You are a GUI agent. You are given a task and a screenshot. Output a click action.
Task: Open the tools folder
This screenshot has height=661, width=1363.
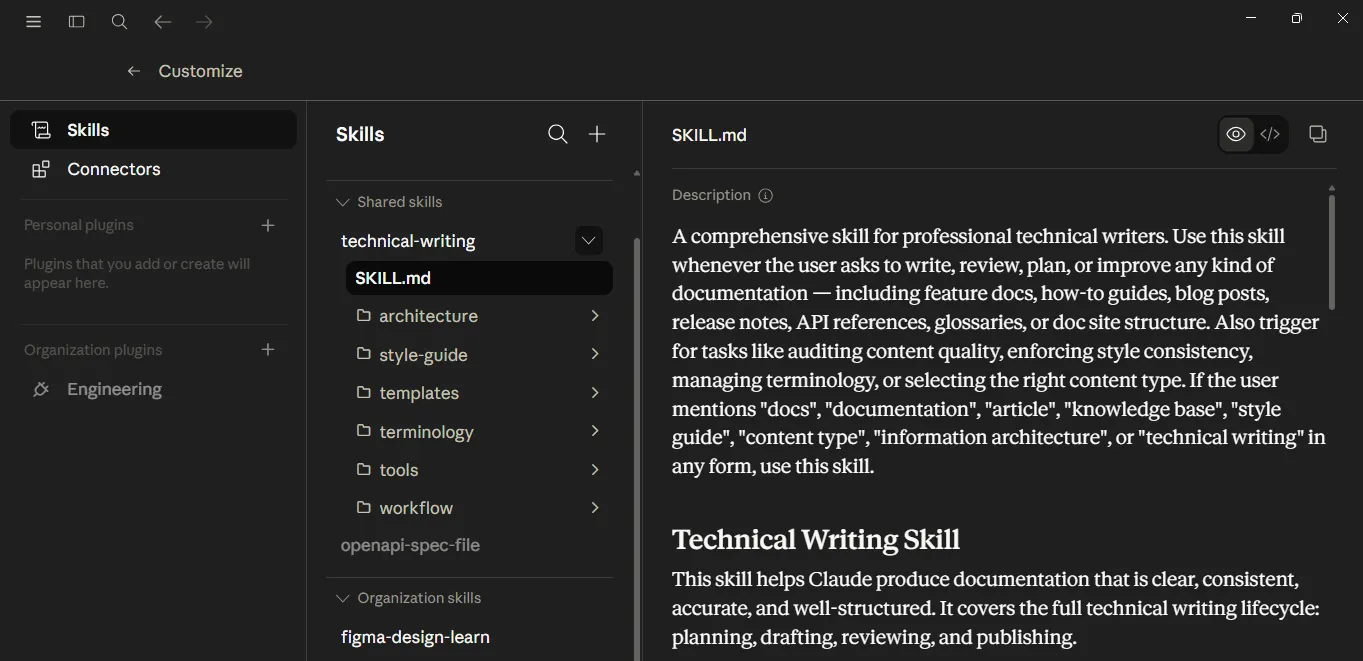click(479, 469)
